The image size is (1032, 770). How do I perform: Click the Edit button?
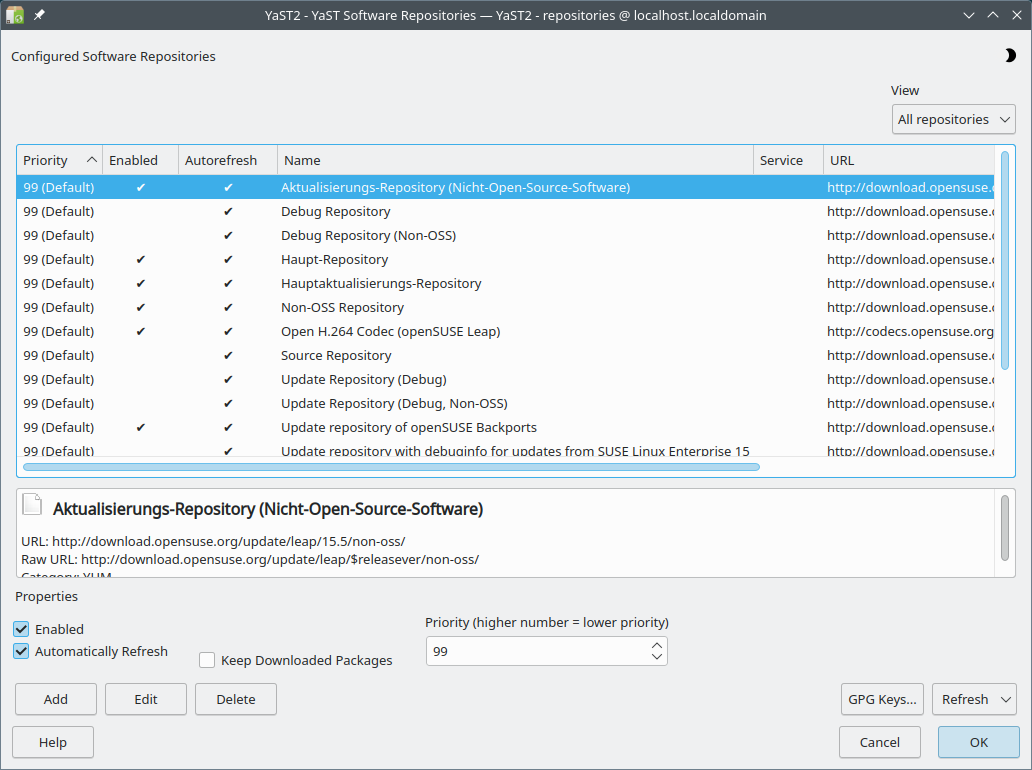(x=146, y=699)
